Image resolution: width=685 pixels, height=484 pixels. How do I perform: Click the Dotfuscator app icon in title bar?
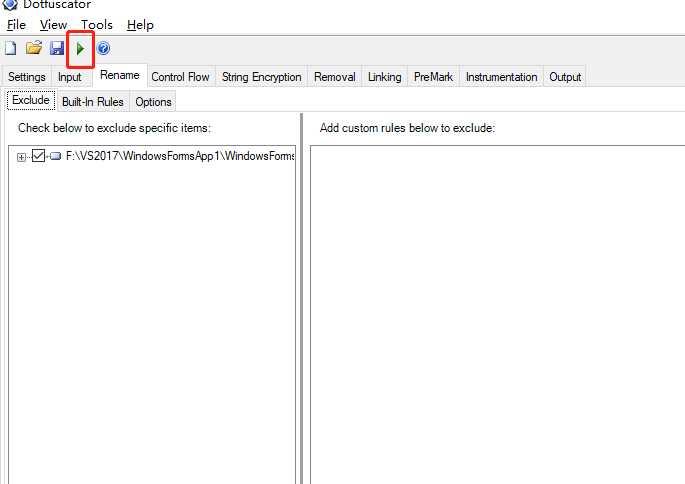click(10, 4)
